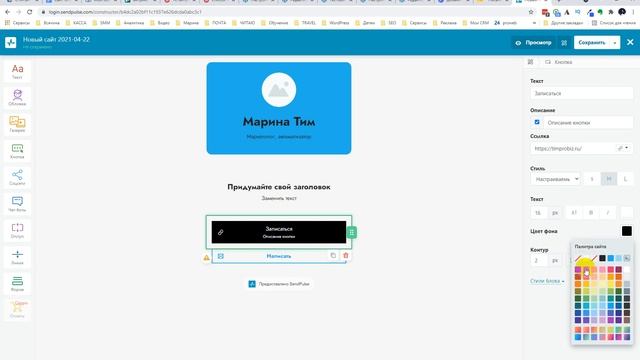This screenshot has width=640, height=360.
Task: Open browser extensions puzzle icon
Action: 611,12
